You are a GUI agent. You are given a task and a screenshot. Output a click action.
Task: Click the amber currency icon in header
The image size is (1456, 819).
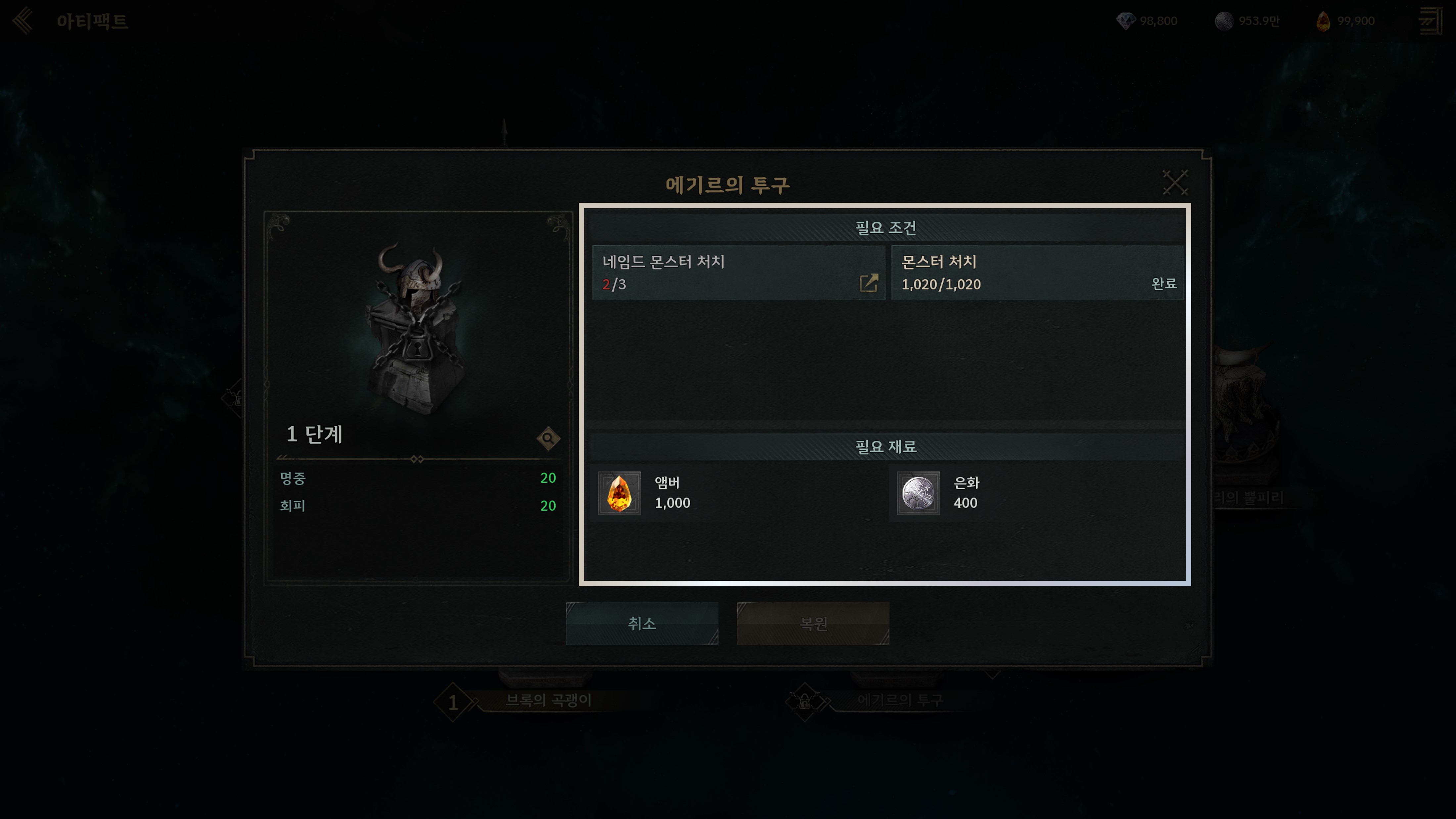[1323, 21]
